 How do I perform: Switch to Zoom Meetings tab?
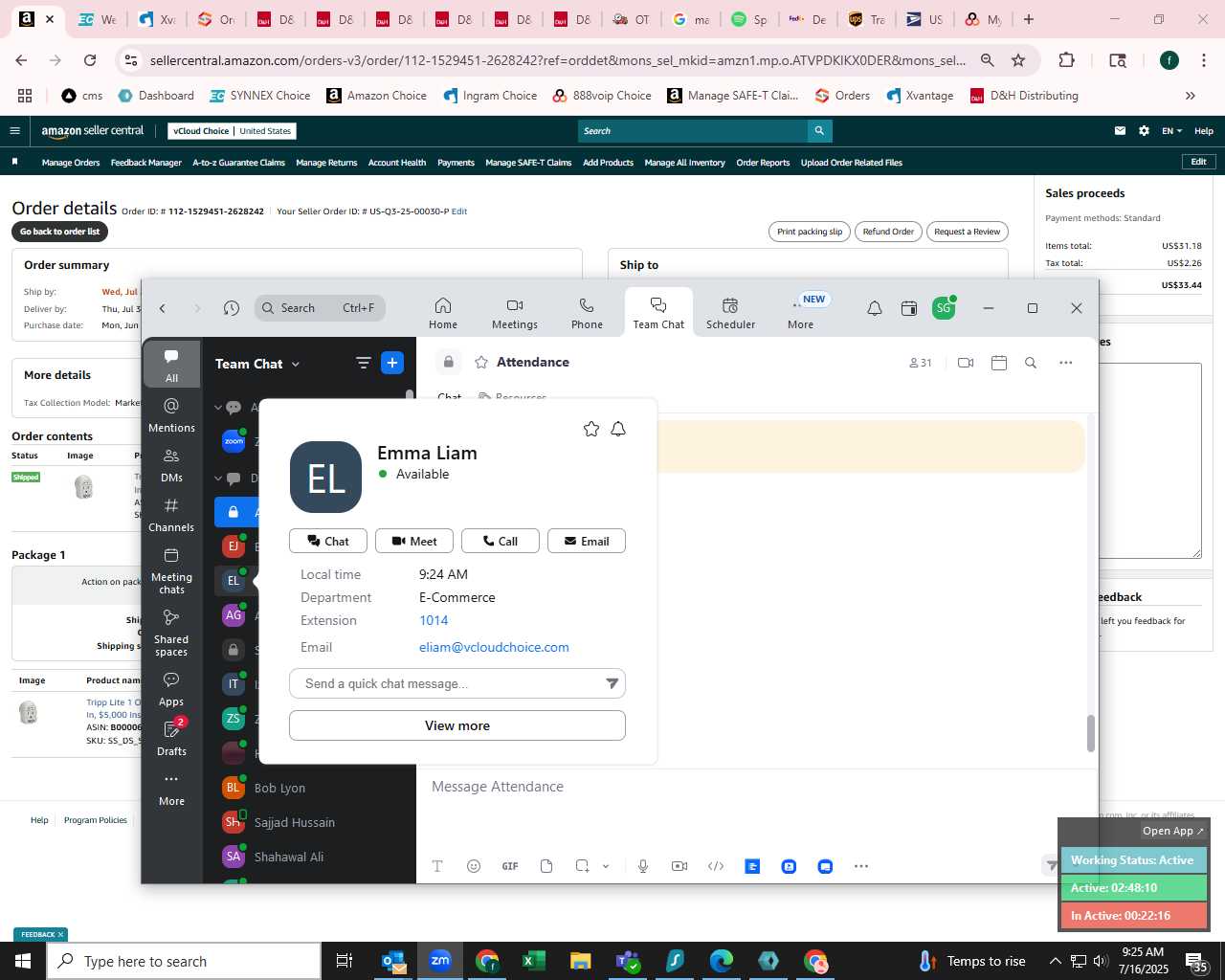(x=515, y=313)
